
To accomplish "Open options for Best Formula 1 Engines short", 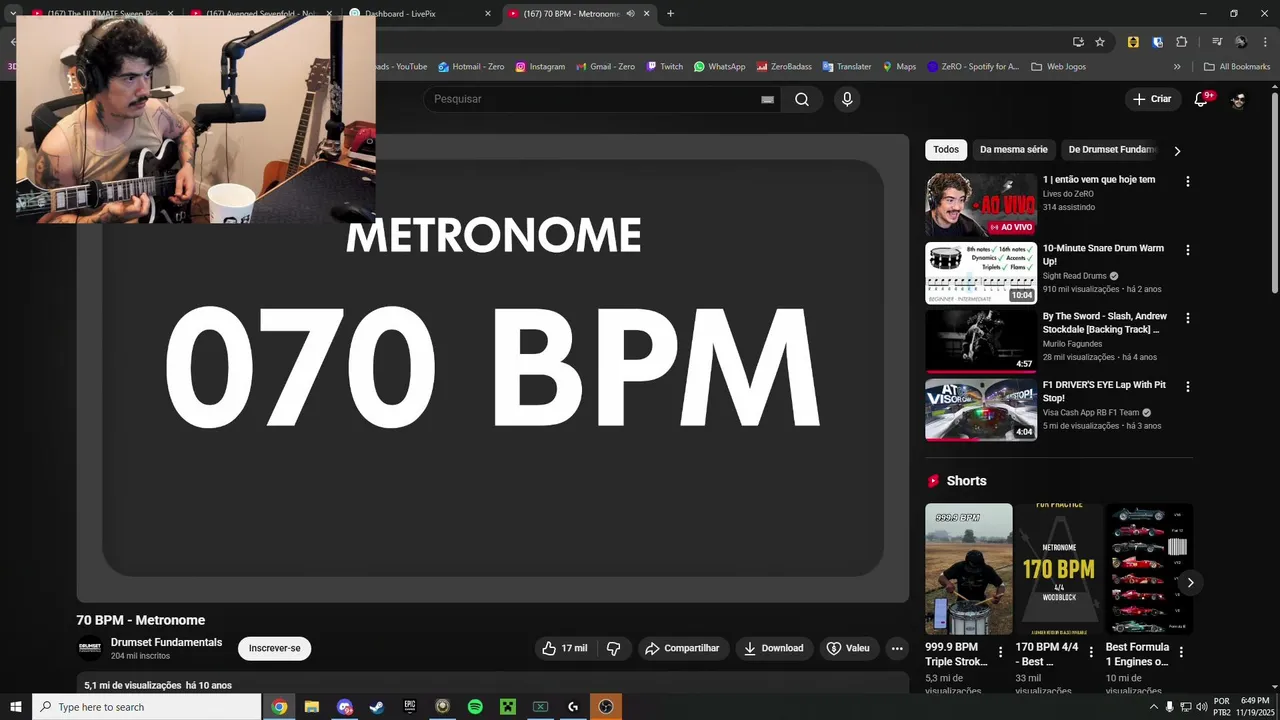I will [x=1181, y=652].
